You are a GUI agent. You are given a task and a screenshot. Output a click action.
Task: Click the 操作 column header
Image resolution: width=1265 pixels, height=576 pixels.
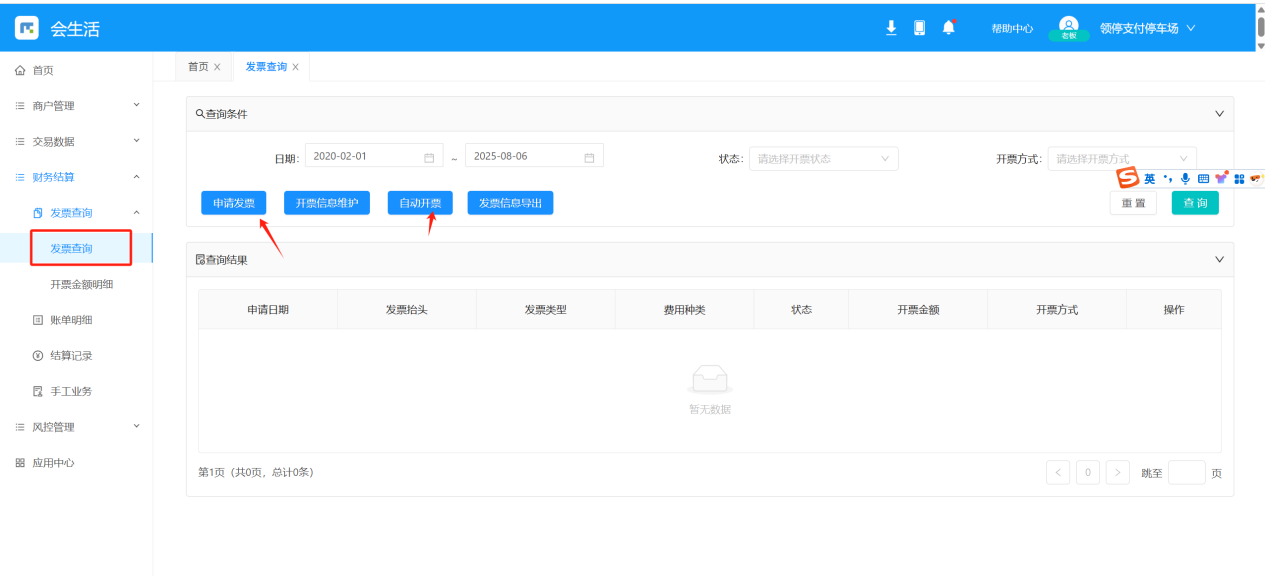click(1174, 310)
